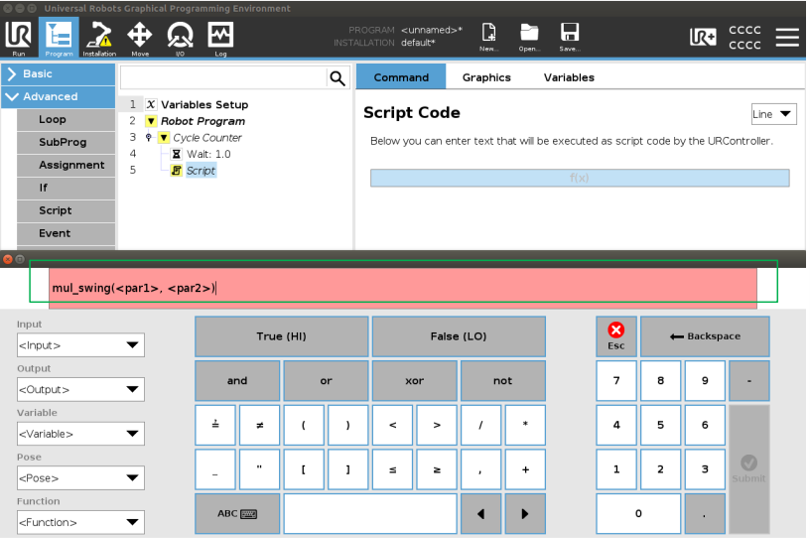
Task: Open the Installation toolbar icon
Action: [x=99, y=37]
